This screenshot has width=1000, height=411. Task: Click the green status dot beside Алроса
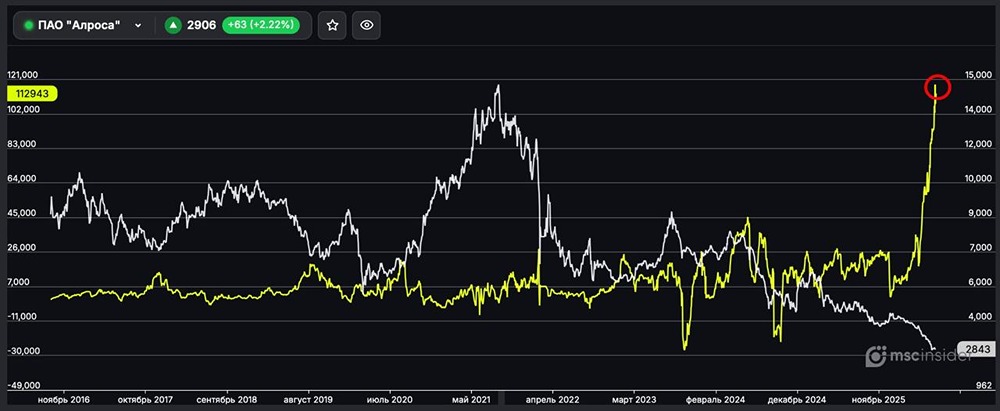29,26
